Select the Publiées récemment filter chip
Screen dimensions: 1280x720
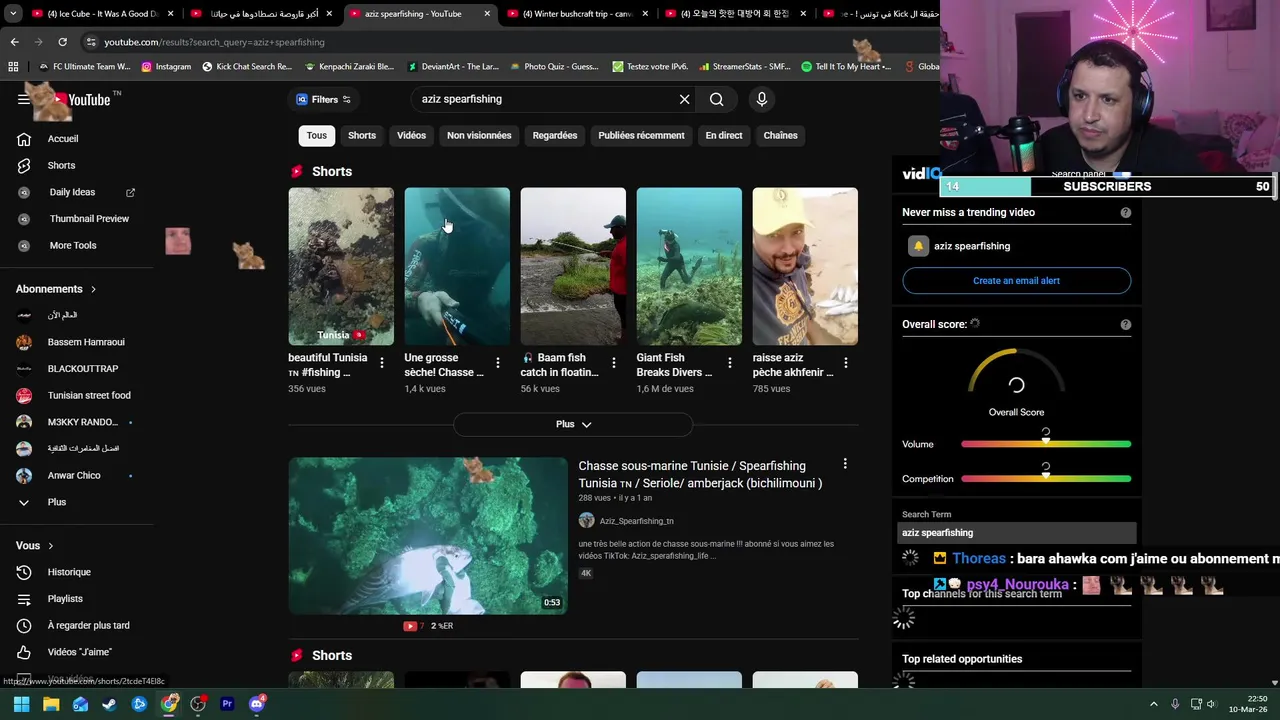(x=641, y=135)
